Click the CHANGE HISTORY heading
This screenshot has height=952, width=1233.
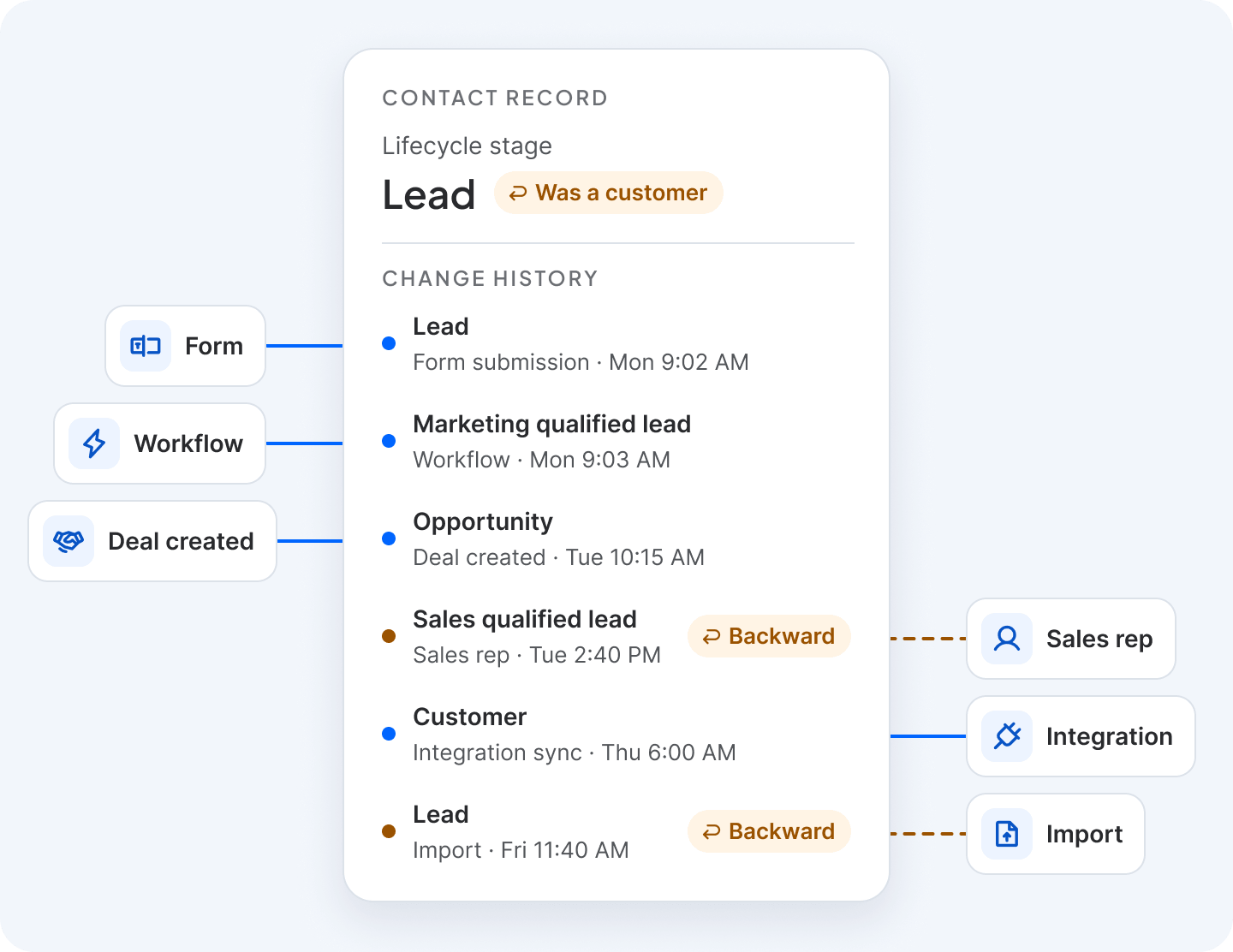[490, 279]
